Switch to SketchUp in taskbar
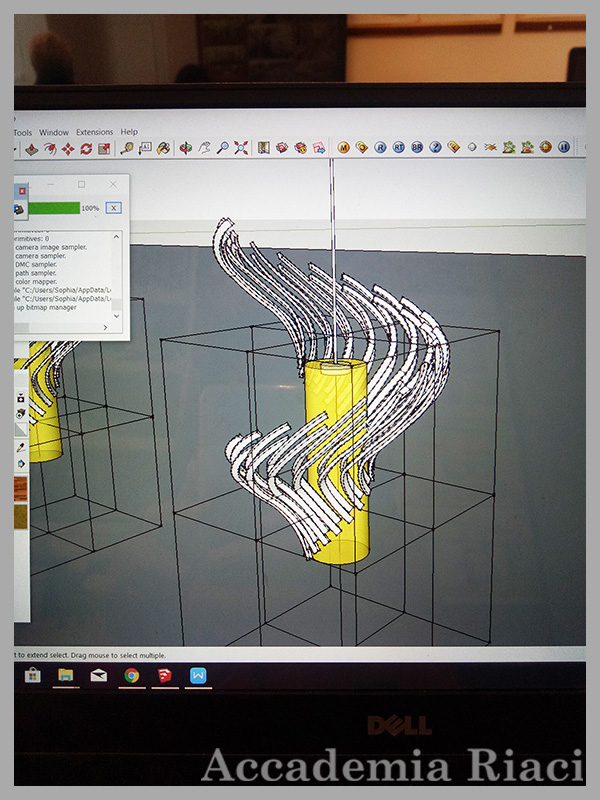 (164, 676)
